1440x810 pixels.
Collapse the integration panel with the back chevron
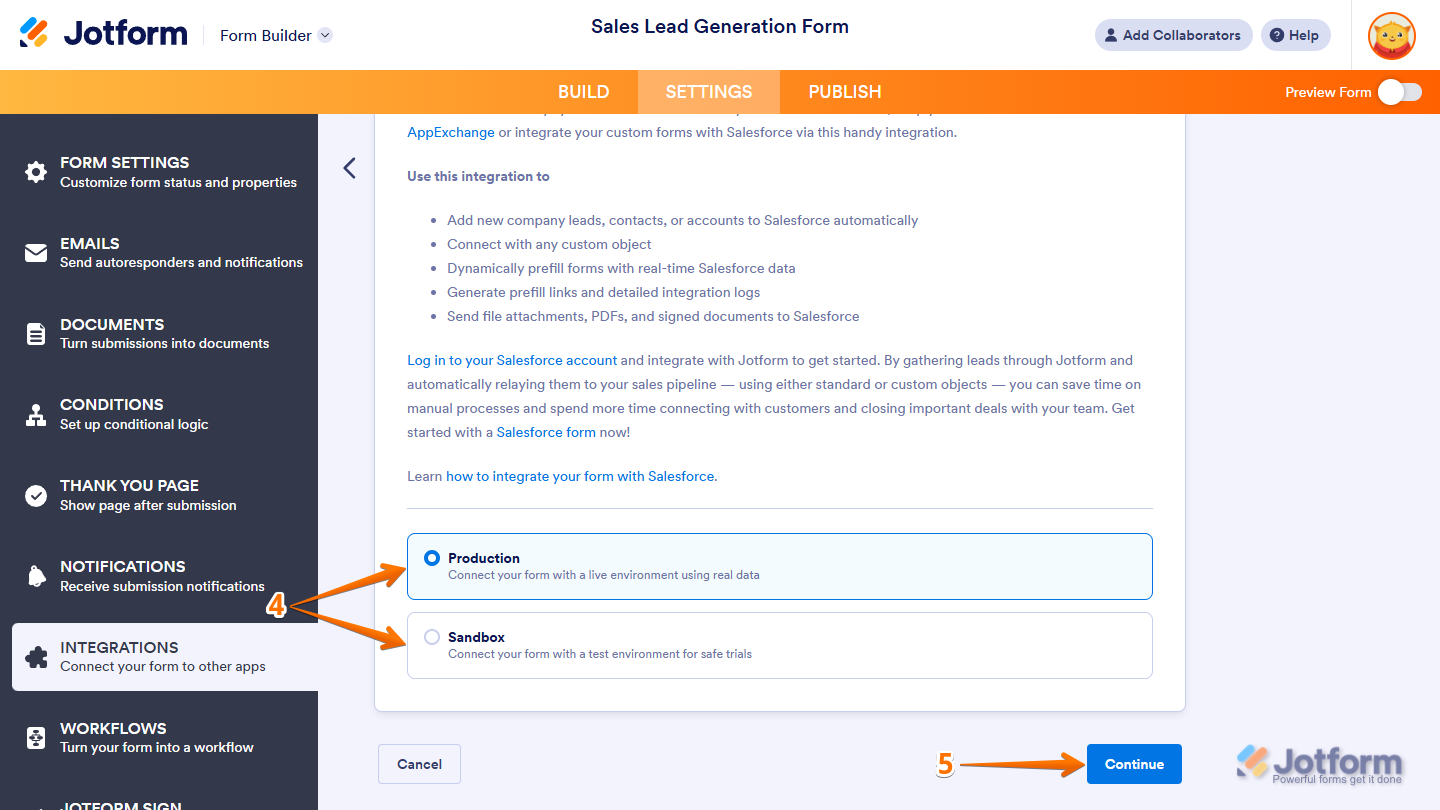pos(349,168)
